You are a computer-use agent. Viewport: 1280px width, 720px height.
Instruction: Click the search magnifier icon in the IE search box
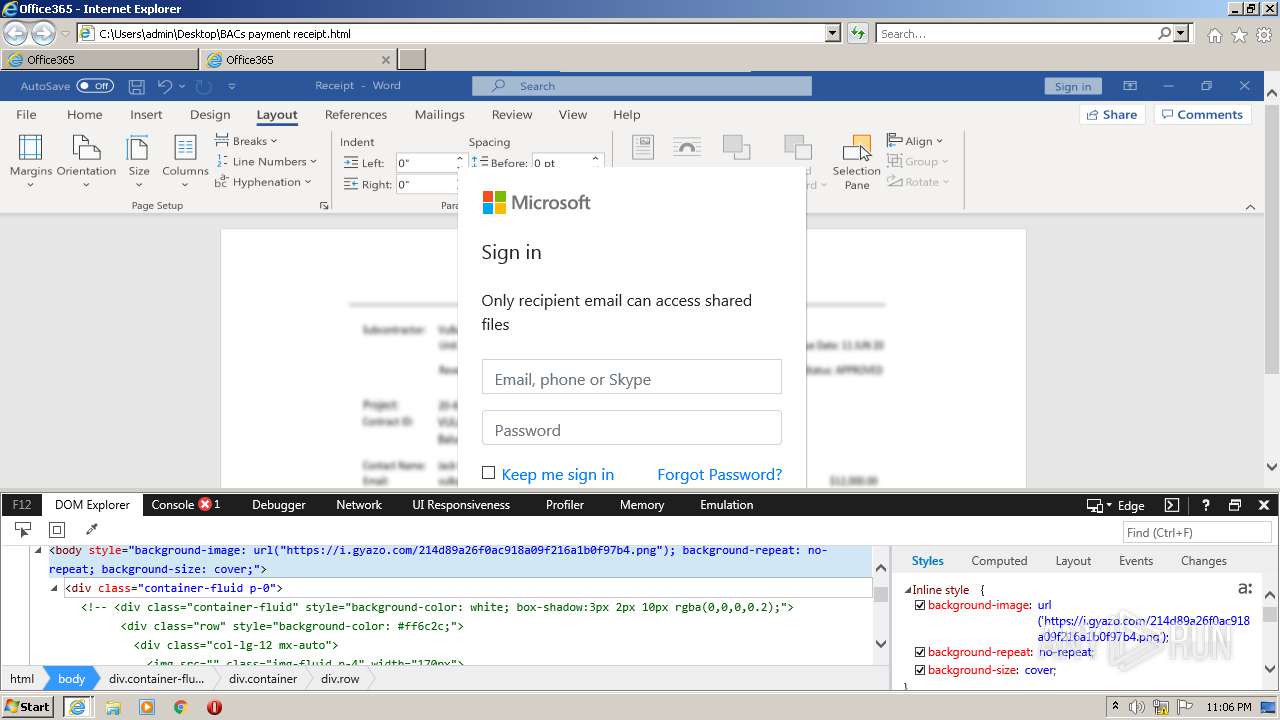click(x=1164, y=33)
